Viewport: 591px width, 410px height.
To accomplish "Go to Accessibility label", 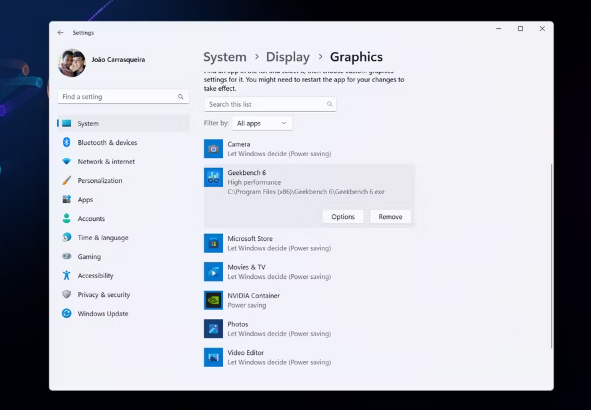I will click(x=95, y=275).
